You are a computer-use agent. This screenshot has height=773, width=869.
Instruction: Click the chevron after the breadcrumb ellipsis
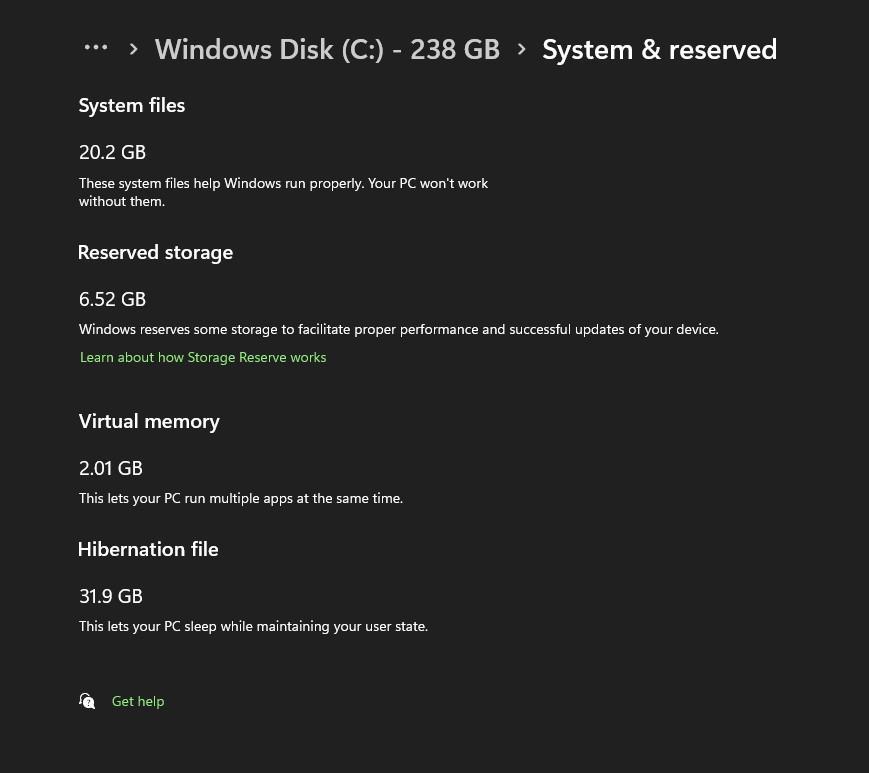click(134, 49)
